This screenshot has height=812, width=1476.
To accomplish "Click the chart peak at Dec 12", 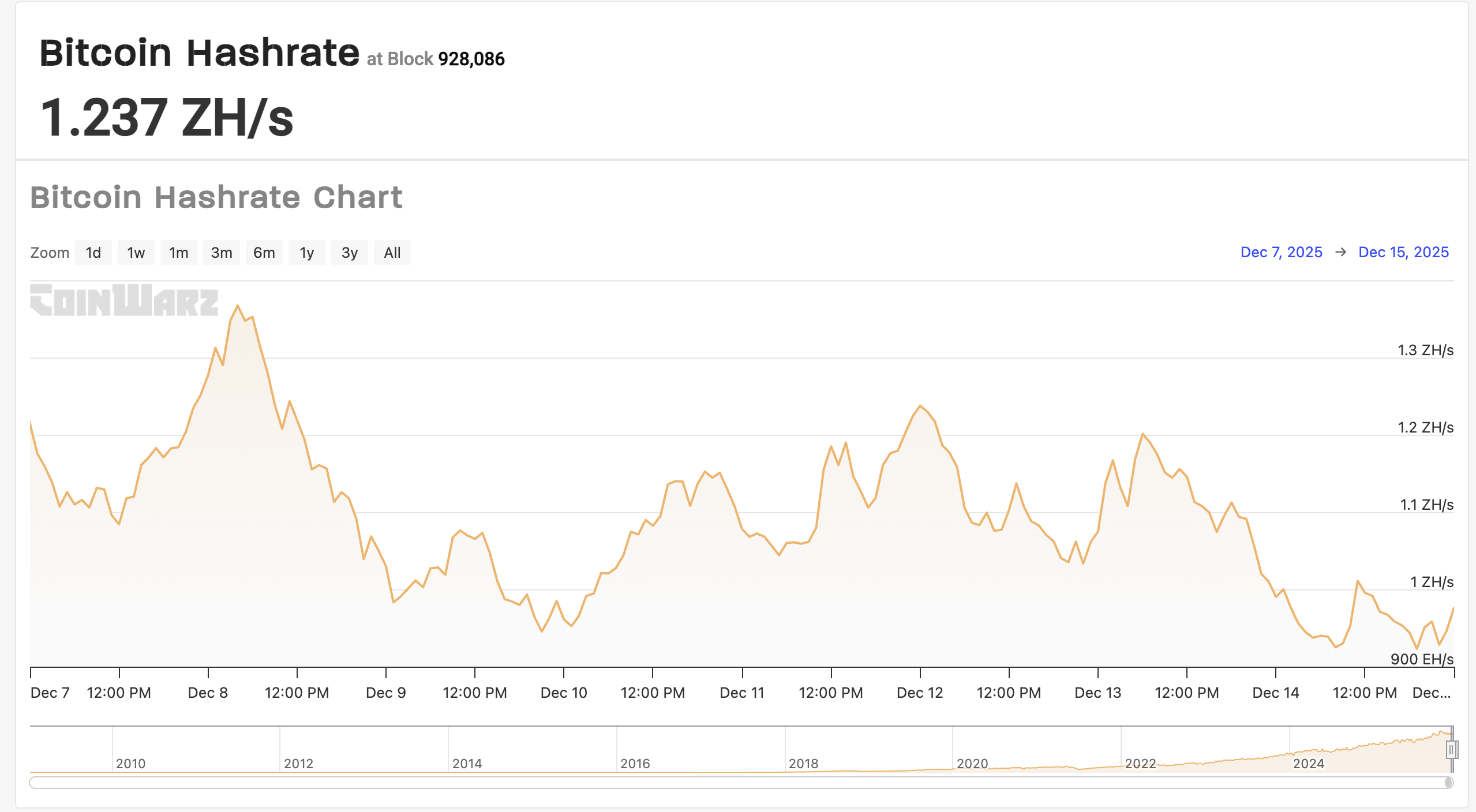I will click(x=920, y=406).
